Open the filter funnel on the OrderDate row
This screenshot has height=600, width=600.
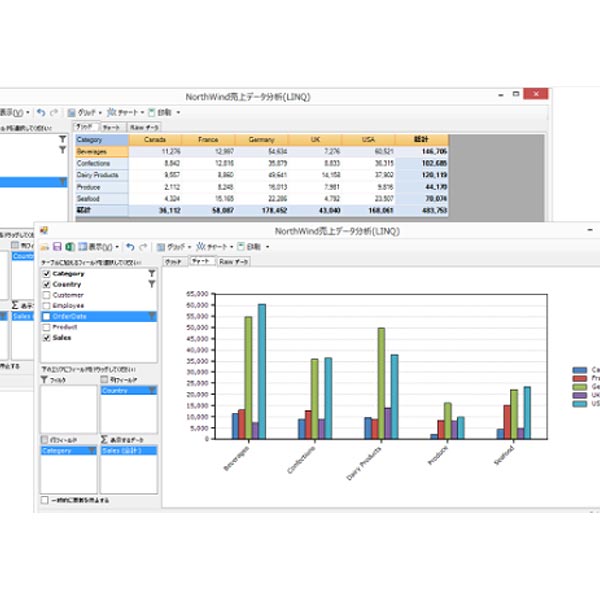tap(152, 316)
